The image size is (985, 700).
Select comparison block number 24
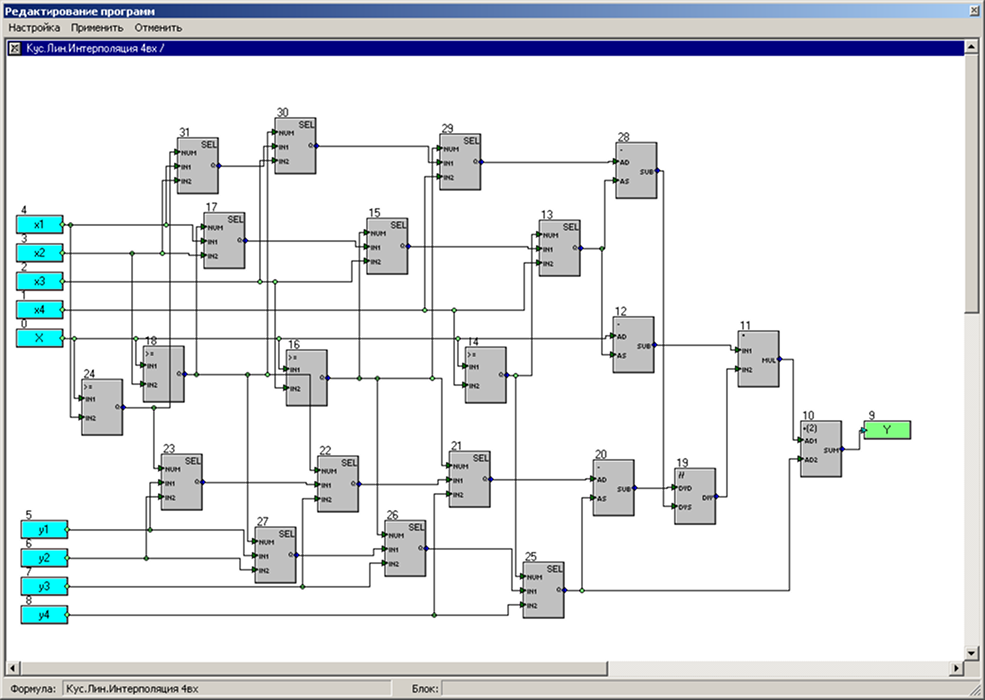pyautogui.click(x=102, y=407)
